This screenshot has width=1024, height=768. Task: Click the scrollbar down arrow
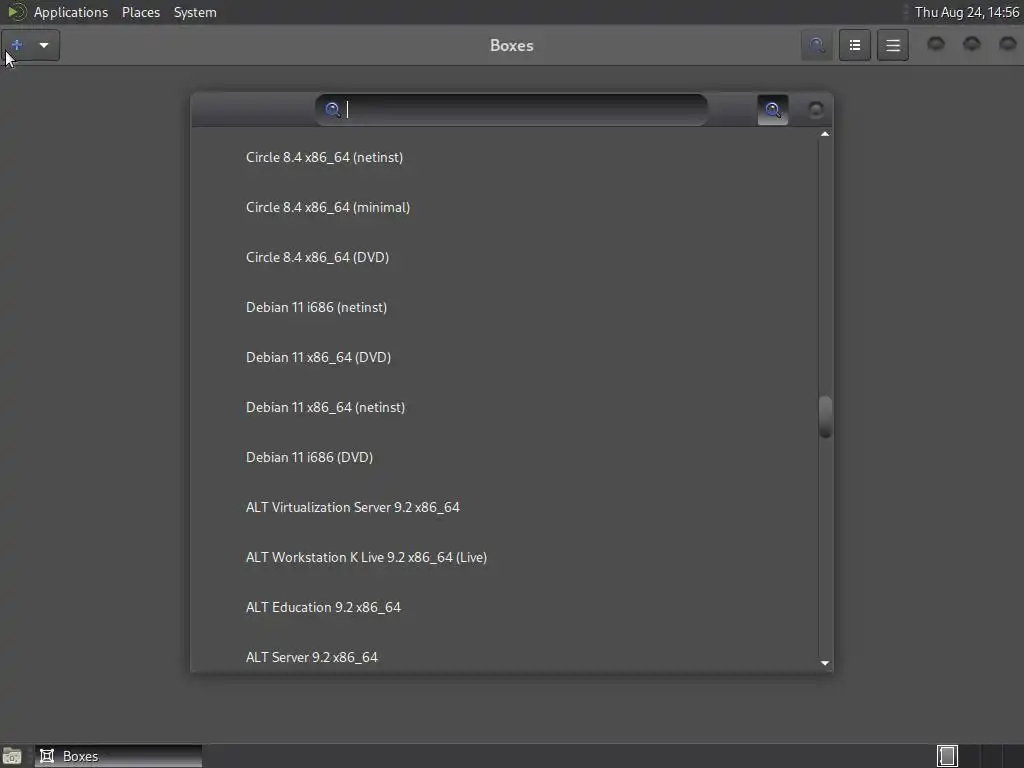click(825, 663)
